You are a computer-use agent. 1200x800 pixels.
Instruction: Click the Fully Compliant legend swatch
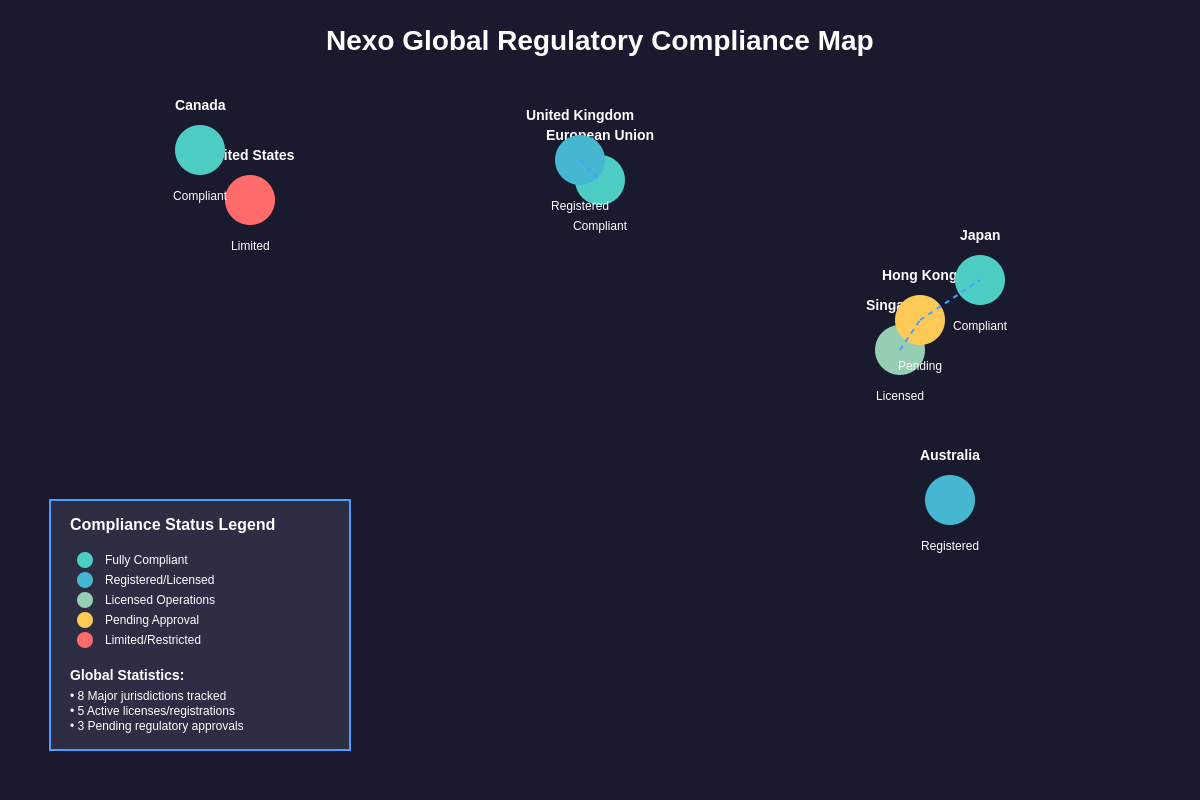(85, 560)
